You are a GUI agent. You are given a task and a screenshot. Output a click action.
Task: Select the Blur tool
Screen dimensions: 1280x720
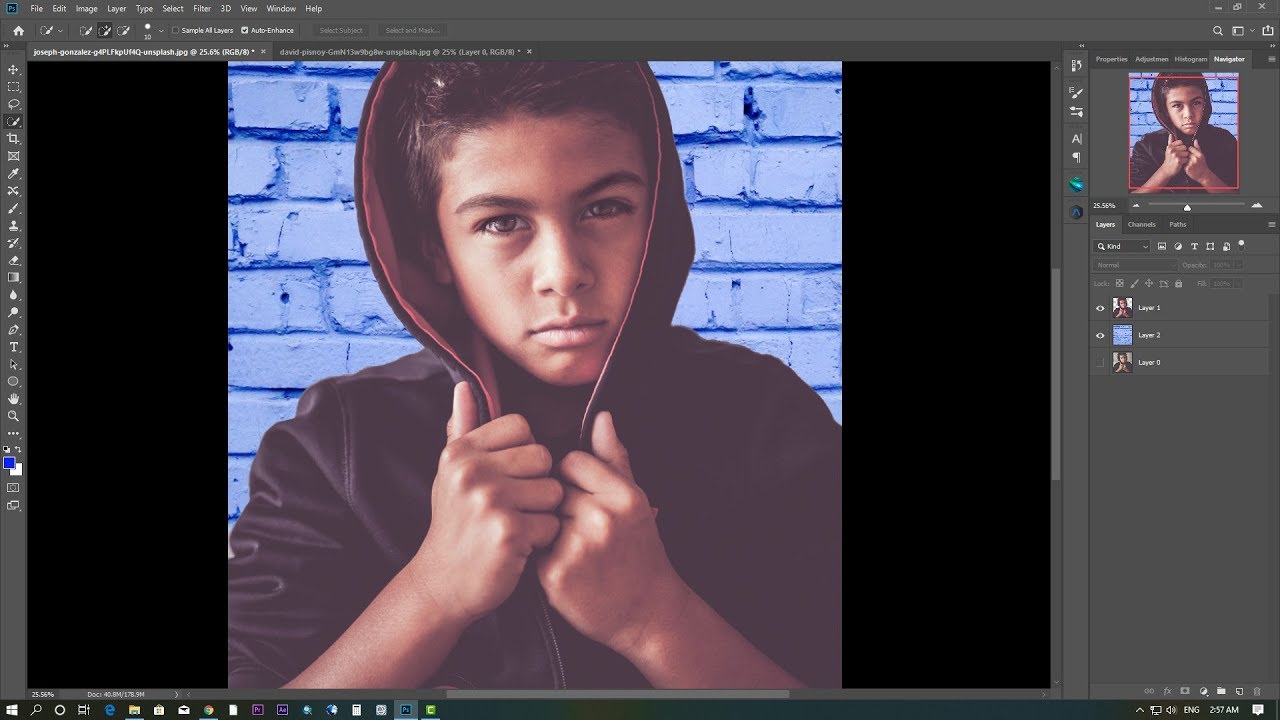14,295
